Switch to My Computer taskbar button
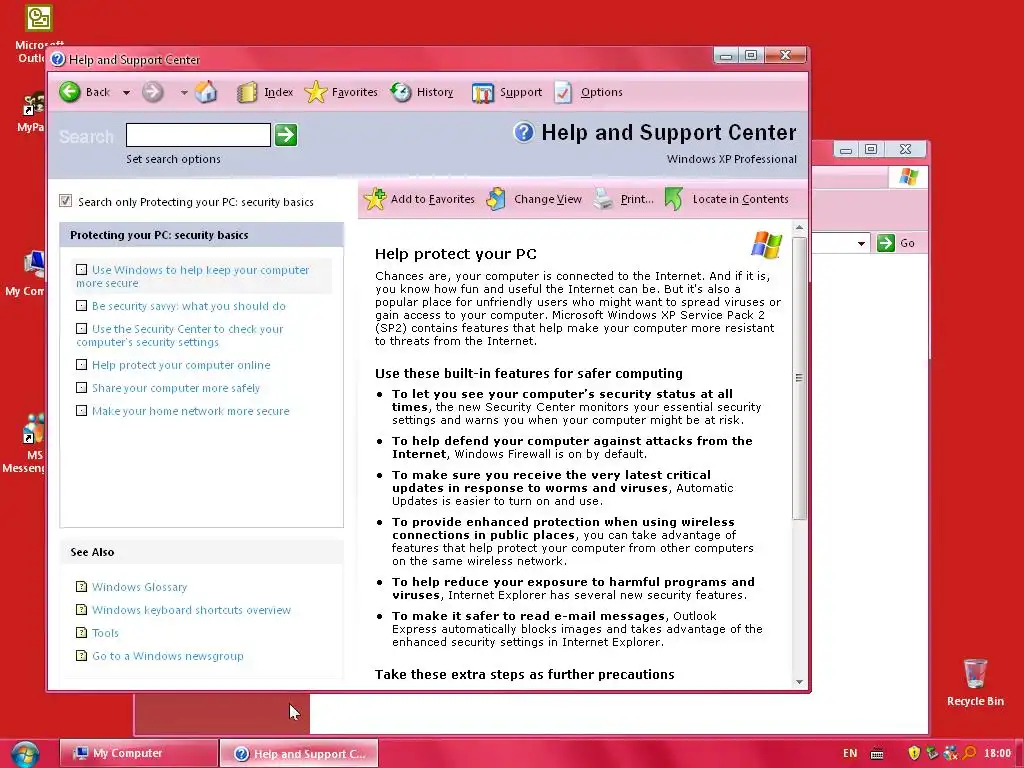This screenshot has width=1024, height=768. point(138,754)
